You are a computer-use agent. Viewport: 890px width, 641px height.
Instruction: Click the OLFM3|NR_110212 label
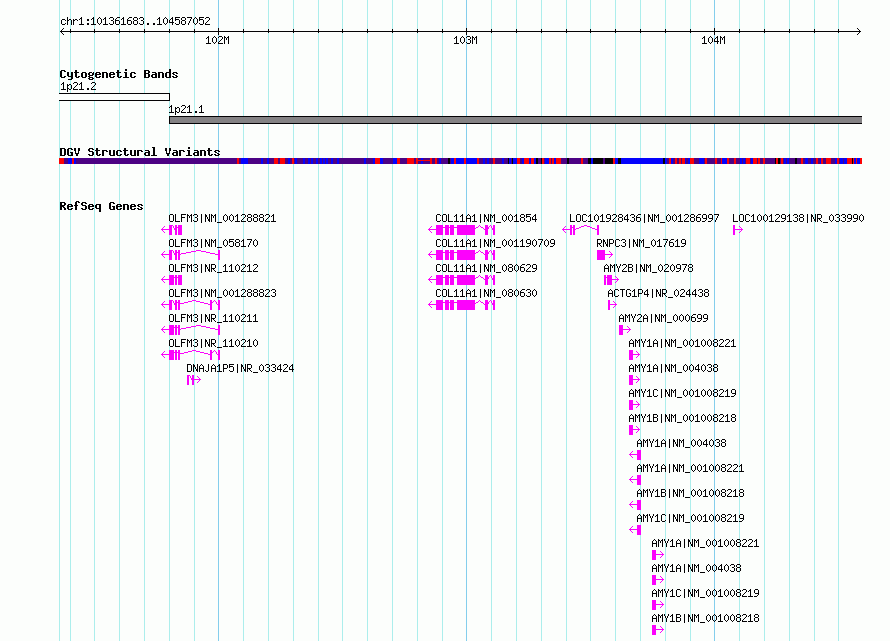point(213,268)
